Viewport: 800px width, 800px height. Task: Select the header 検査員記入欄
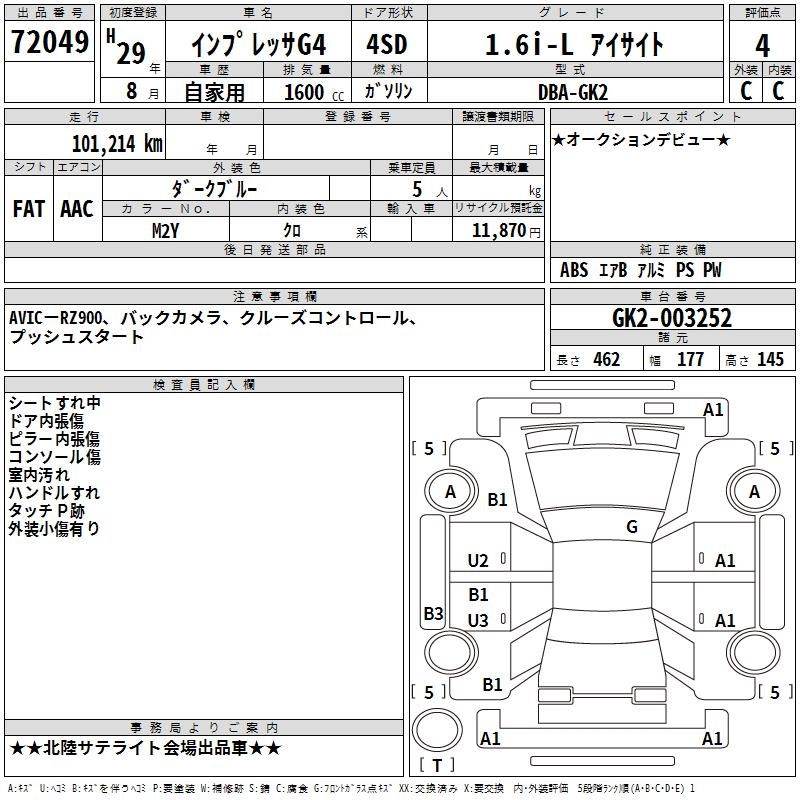204,385
